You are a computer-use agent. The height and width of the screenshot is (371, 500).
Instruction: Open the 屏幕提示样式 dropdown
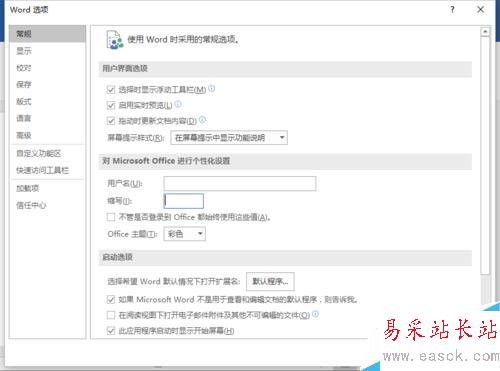pos(229,138)
